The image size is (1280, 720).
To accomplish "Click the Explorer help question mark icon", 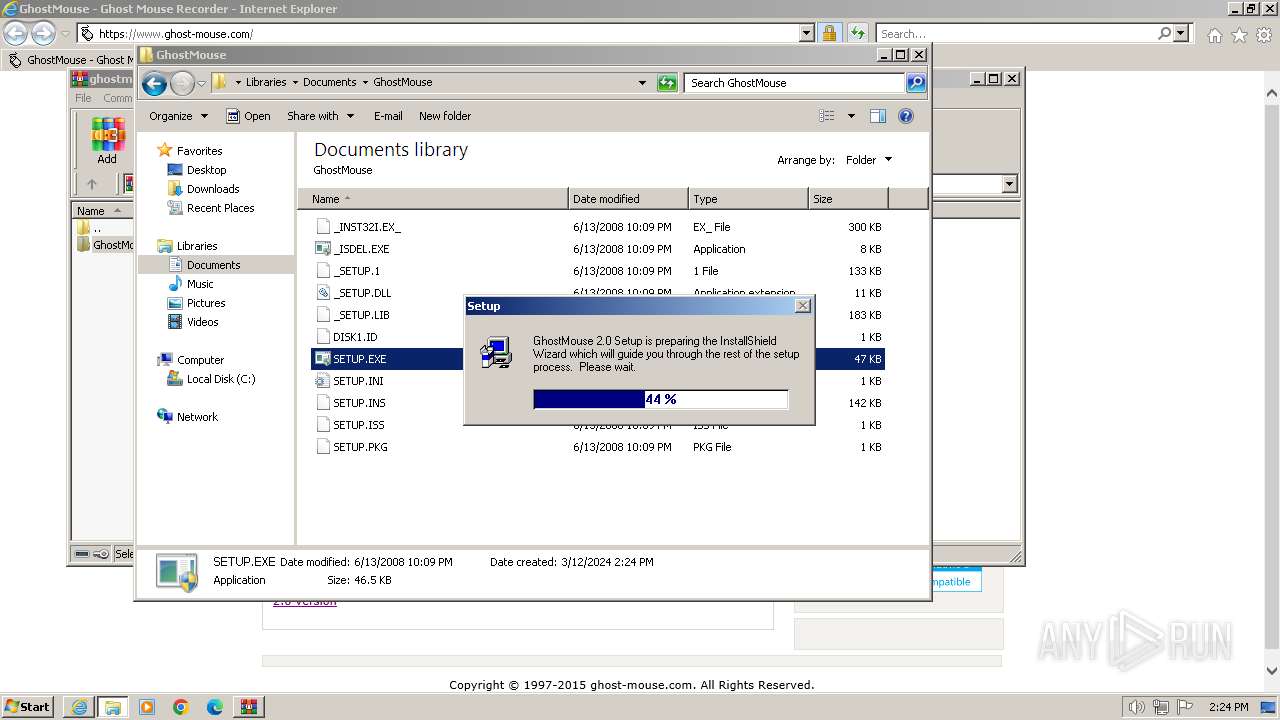I will (x=906, y=116).
